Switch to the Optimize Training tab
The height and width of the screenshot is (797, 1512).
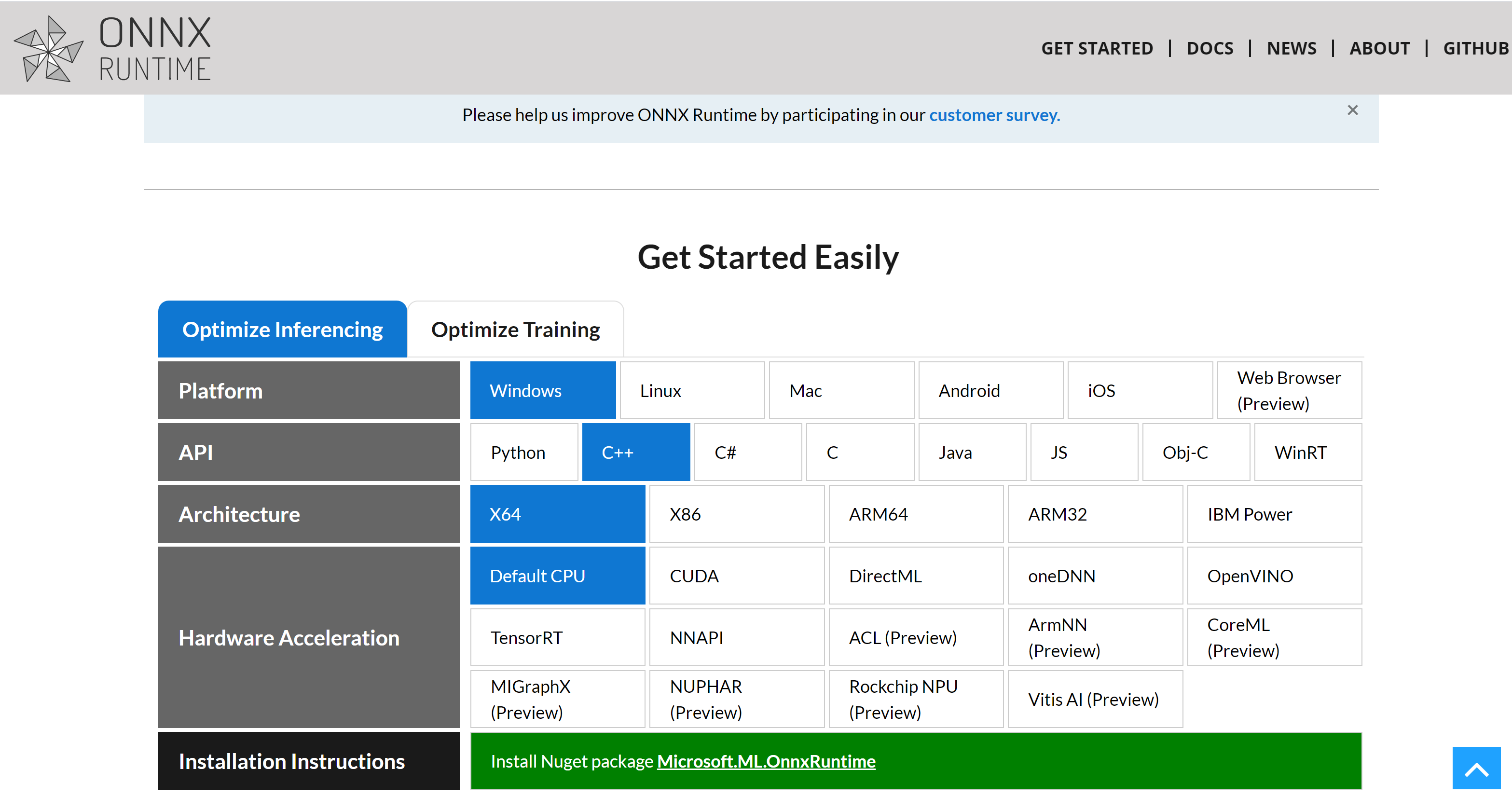click(515, 330)
